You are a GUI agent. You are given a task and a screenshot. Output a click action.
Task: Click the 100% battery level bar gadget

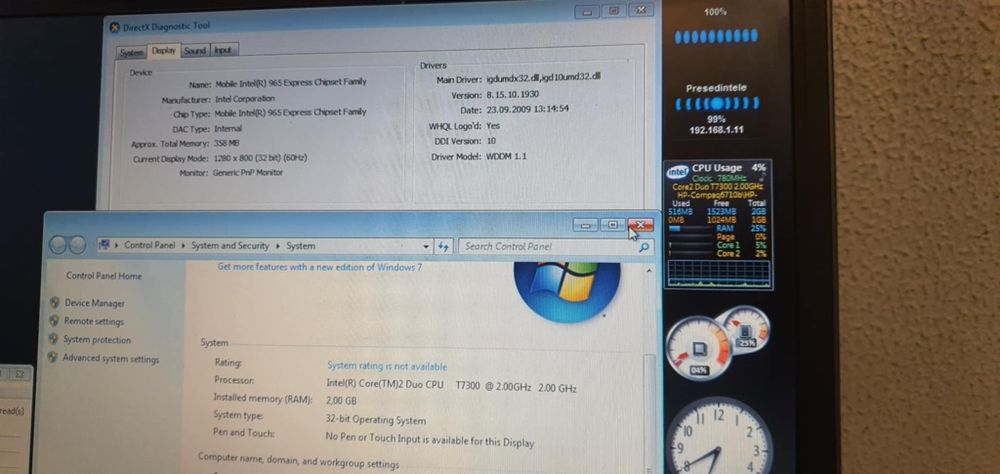(x=716, y=36)
